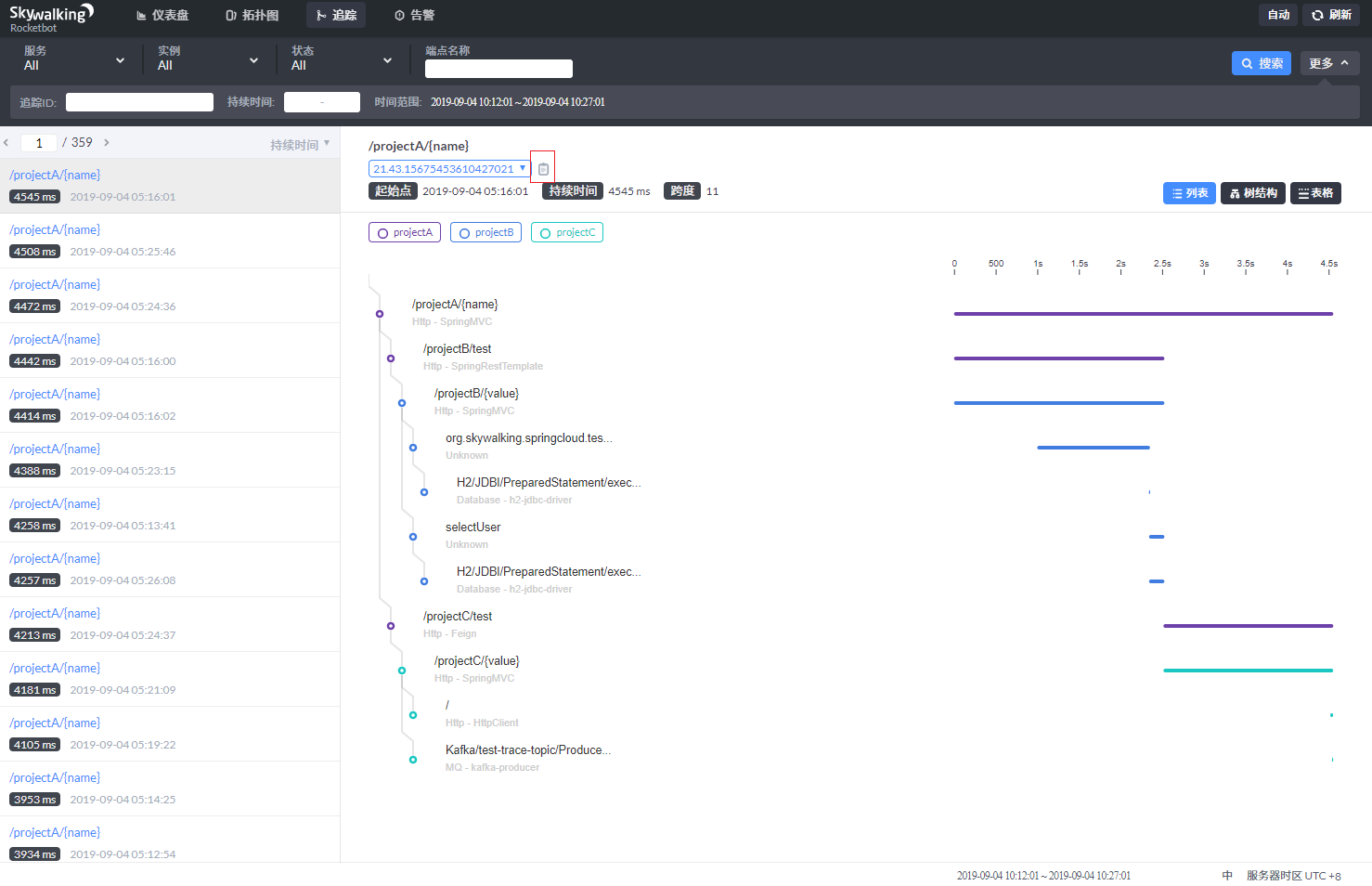Click the page number input box
Viewport: 1372px width, 886px height.
click(x=39, y=142)
